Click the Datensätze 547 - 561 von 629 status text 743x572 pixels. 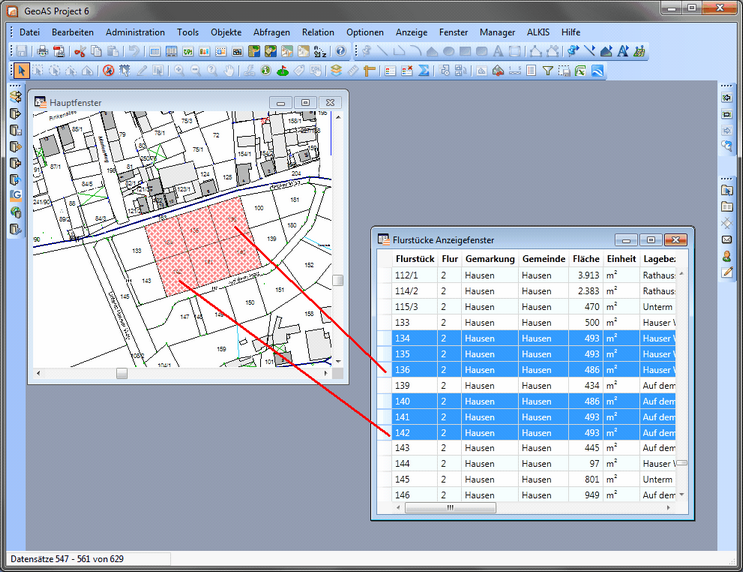point(67,559)
